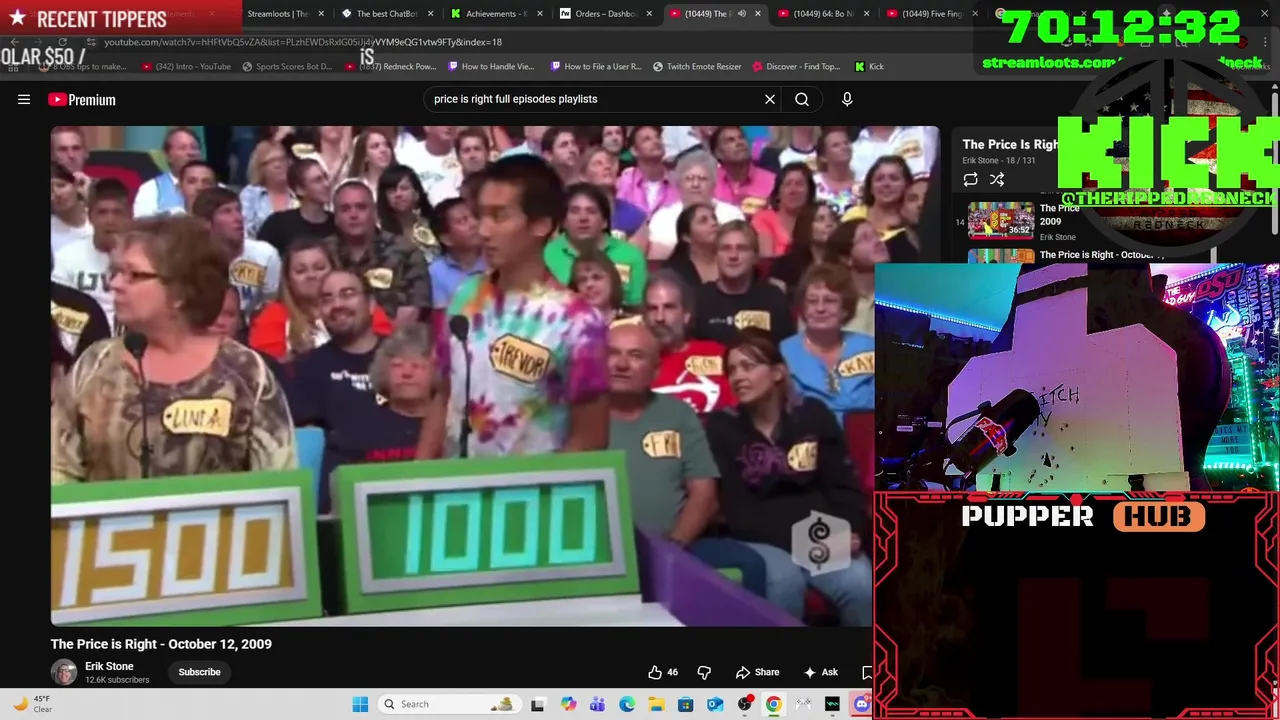The height and width of the screenshot is (720, 1280).
Task: Open Microsoft Edge from the taskbar
Action: 627,704
